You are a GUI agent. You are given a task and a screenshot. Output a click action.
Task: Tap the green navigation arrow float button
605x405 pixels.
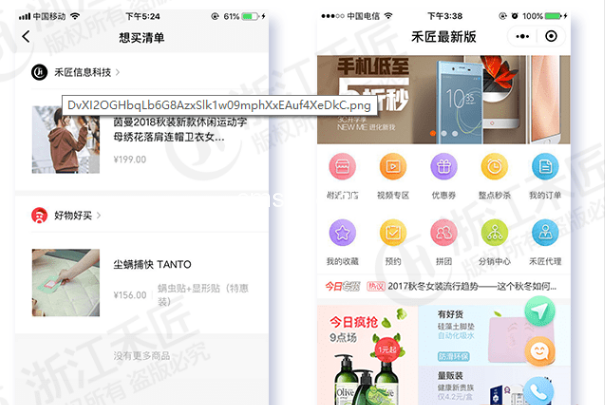click(539, 311)
